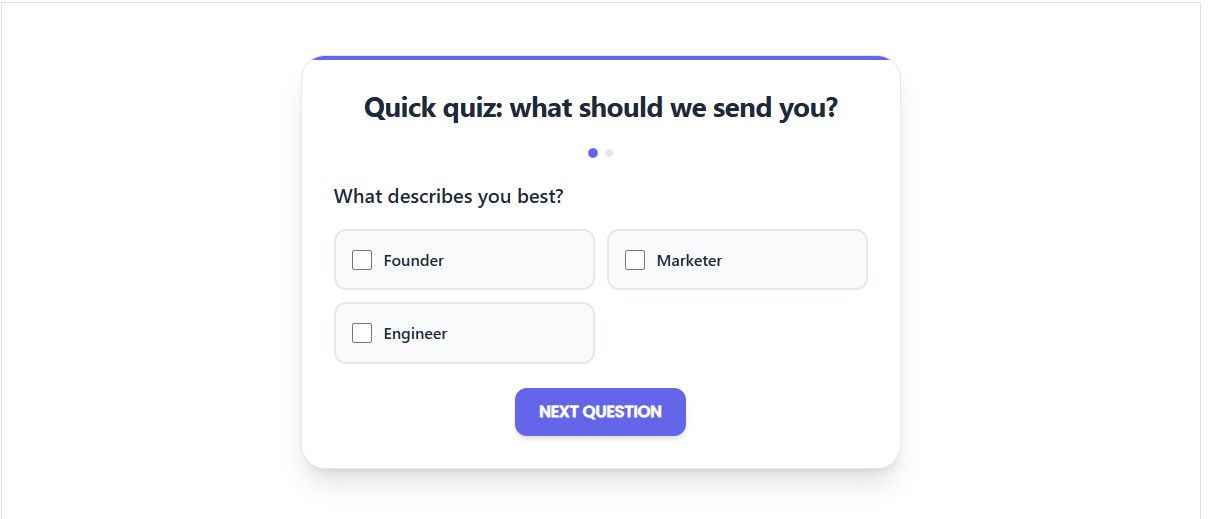The image size is (1211, 519).
Task: Click the "Quick quiz" heading text
Action: pyautogui.click(x=432, y=107)
